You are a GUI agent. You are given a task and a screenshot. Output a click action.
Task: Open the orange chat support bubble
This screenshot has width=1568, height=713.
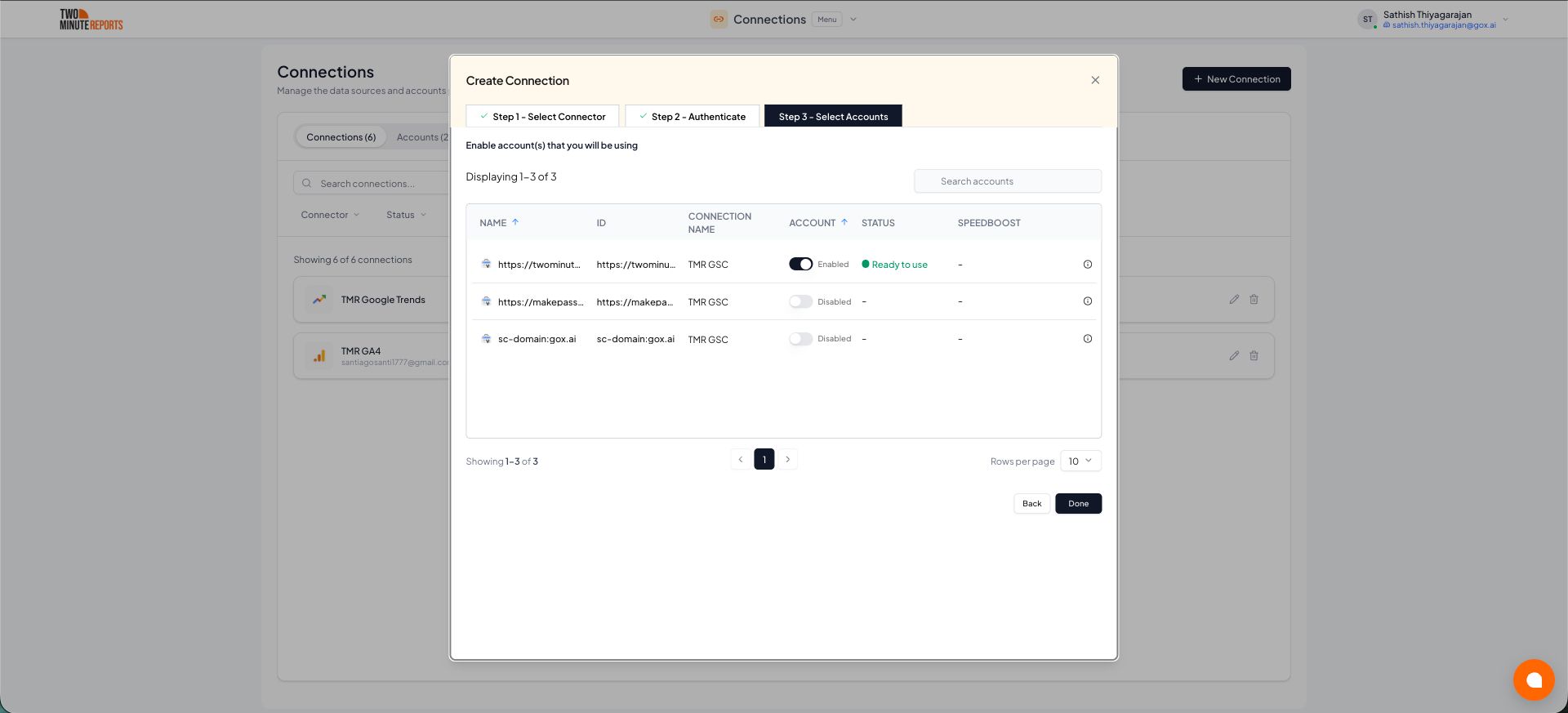[1533, 680]
